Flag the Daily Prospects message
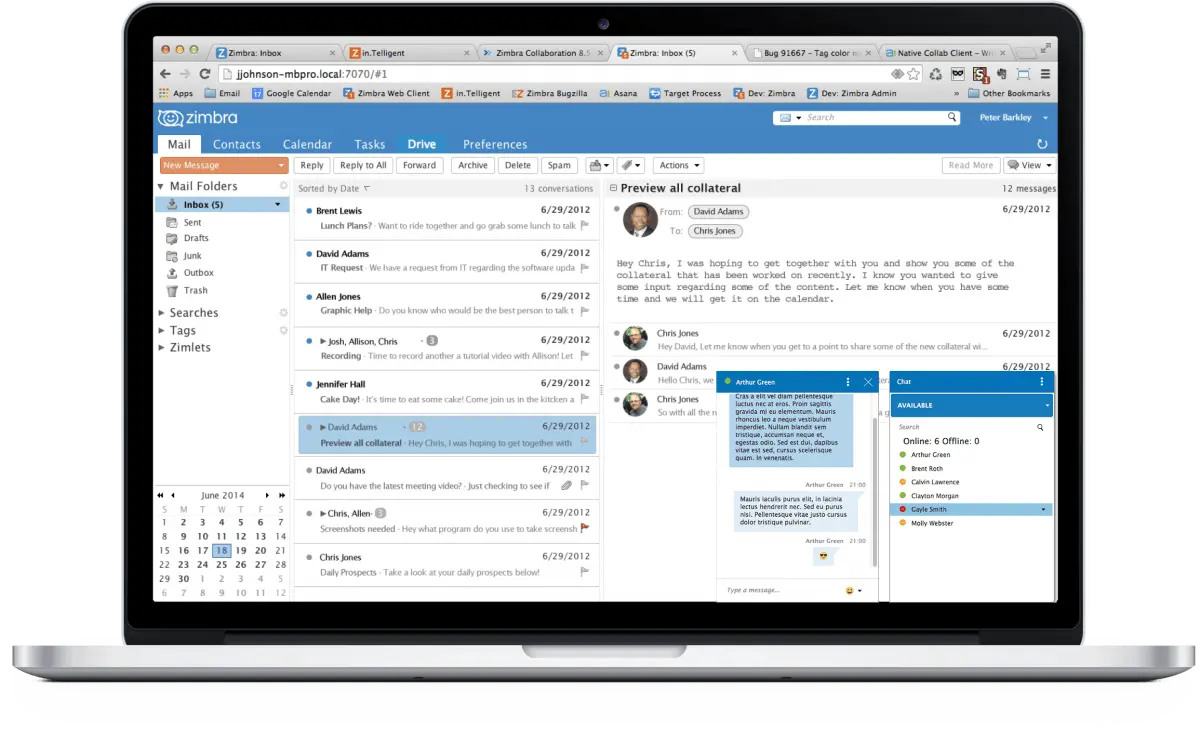The image size is (1200, 731). pyautogui.click(x=585, y=572)
